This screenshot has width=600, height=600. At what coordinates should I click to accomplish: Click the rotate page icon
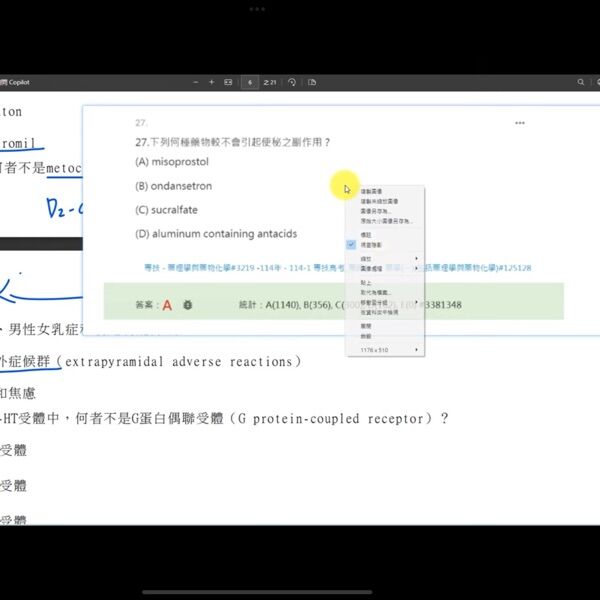coord(291,81)
